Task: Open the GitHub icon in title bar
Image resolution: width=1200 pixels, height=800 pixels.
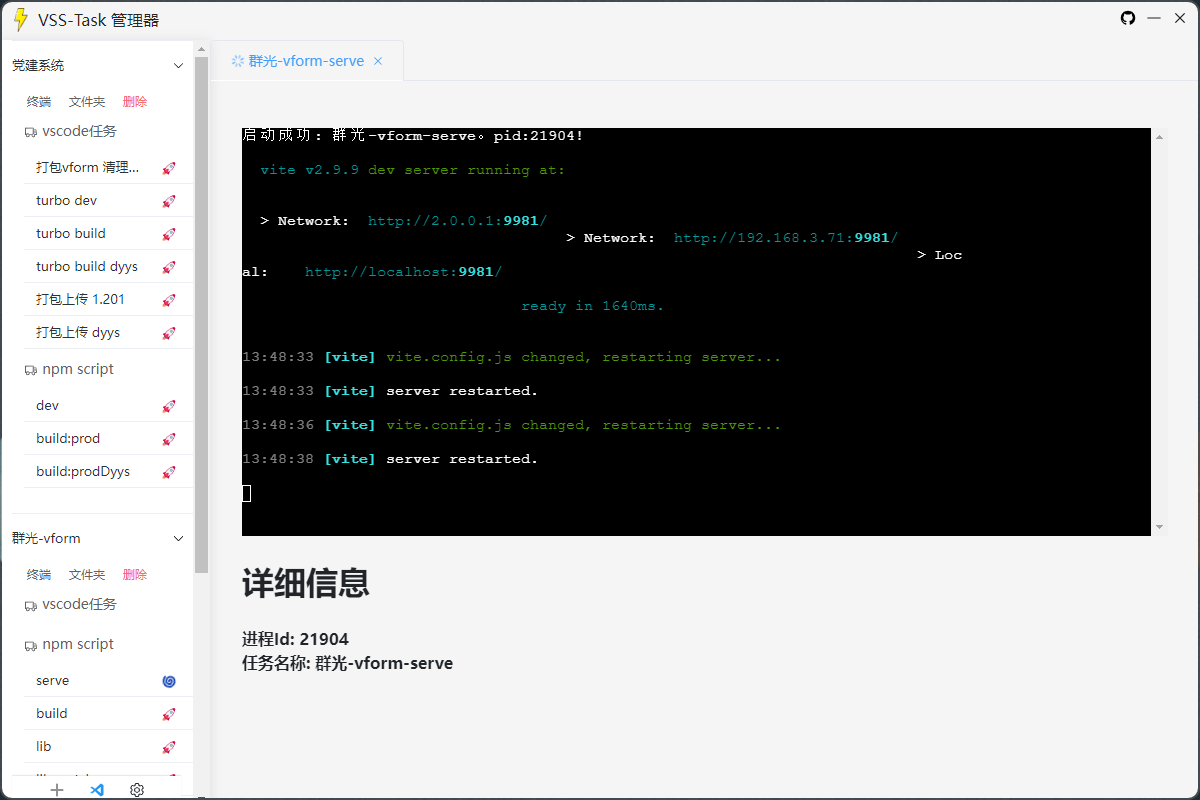Action: point(1128,18)
